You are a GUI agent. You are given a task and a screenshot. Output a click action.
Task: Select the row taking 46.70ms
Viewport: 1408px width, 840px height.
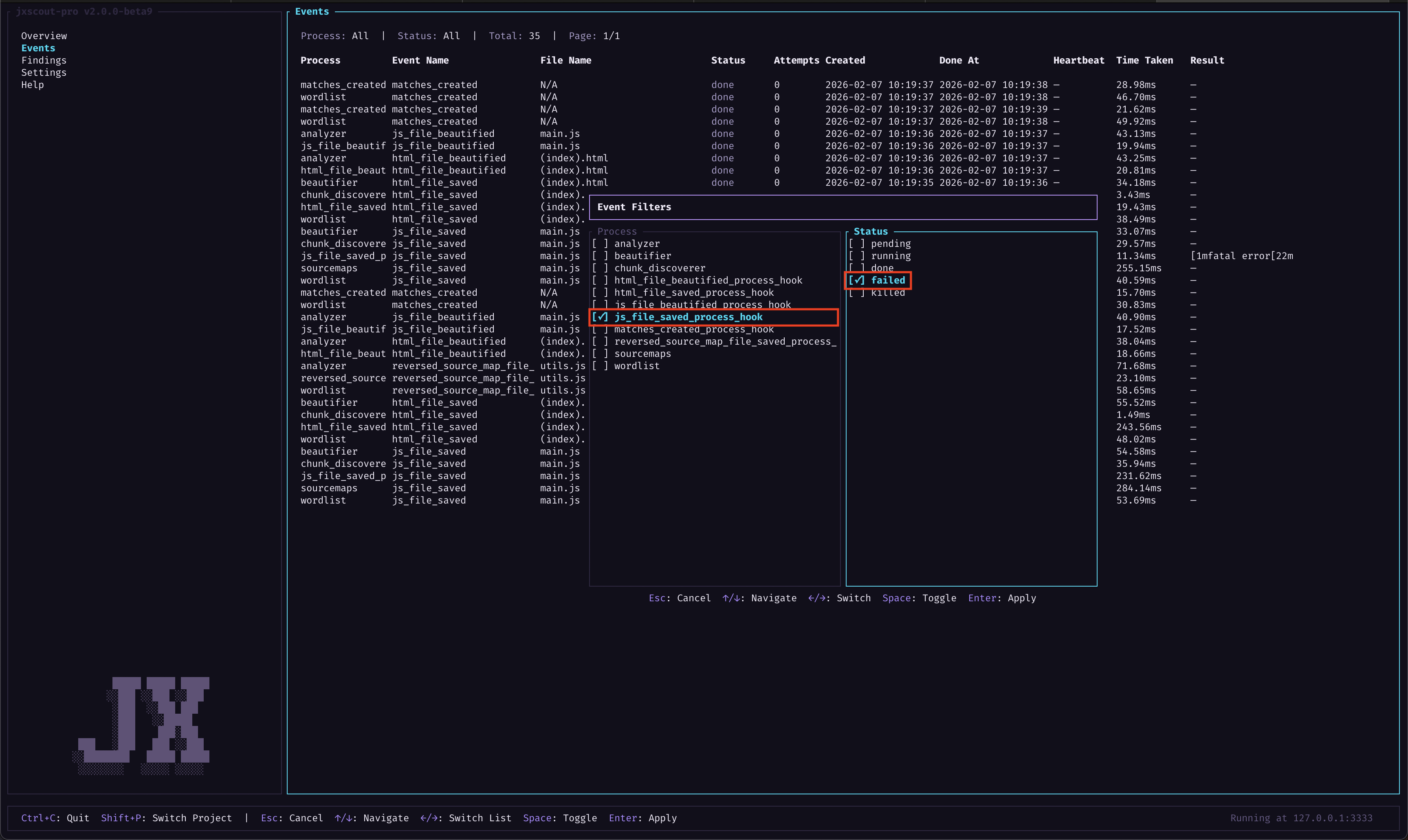[x=748, y=97]
